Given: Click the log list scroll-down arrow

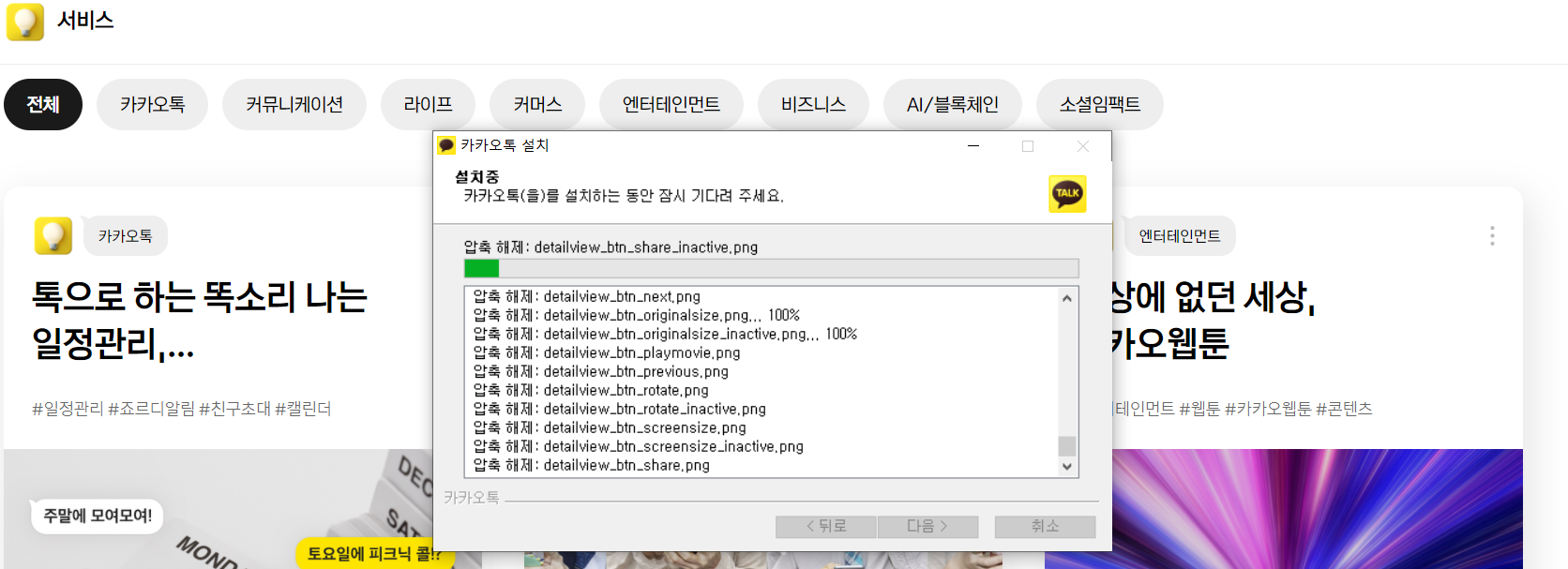Looking at the screenshot, I should pos(1066,466).
